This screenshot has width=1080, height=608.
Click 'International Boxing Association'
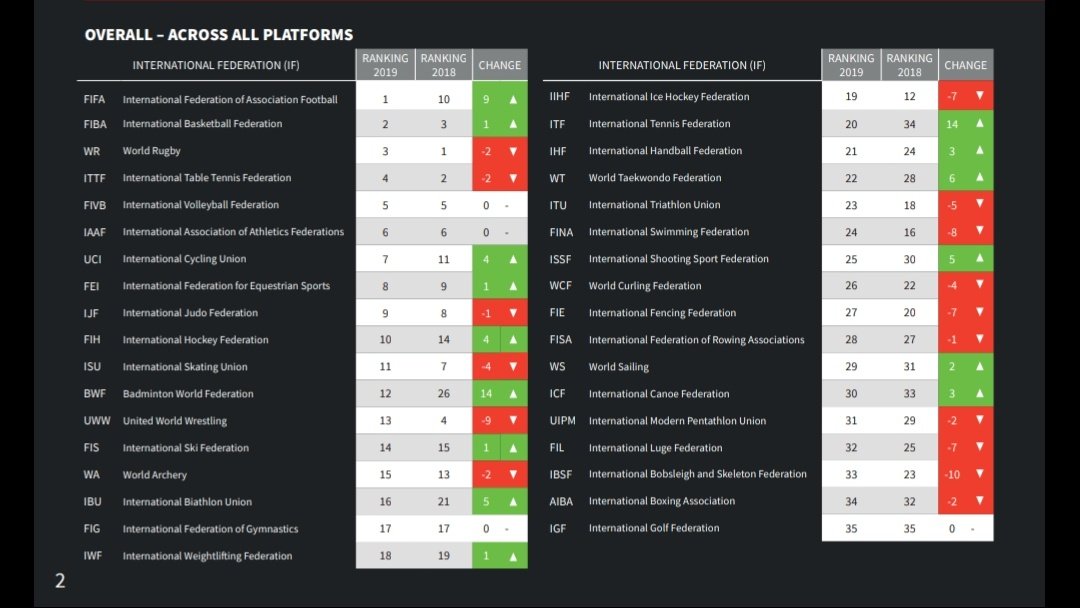(x=662, y=501)
